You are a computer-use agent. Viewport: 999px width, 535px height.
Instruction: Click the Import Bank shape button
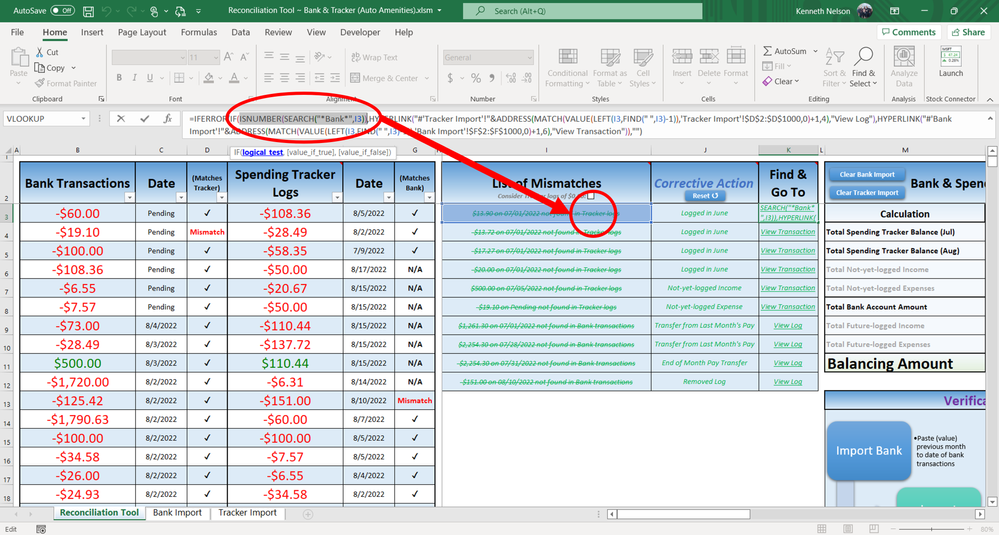coord(869,450)
